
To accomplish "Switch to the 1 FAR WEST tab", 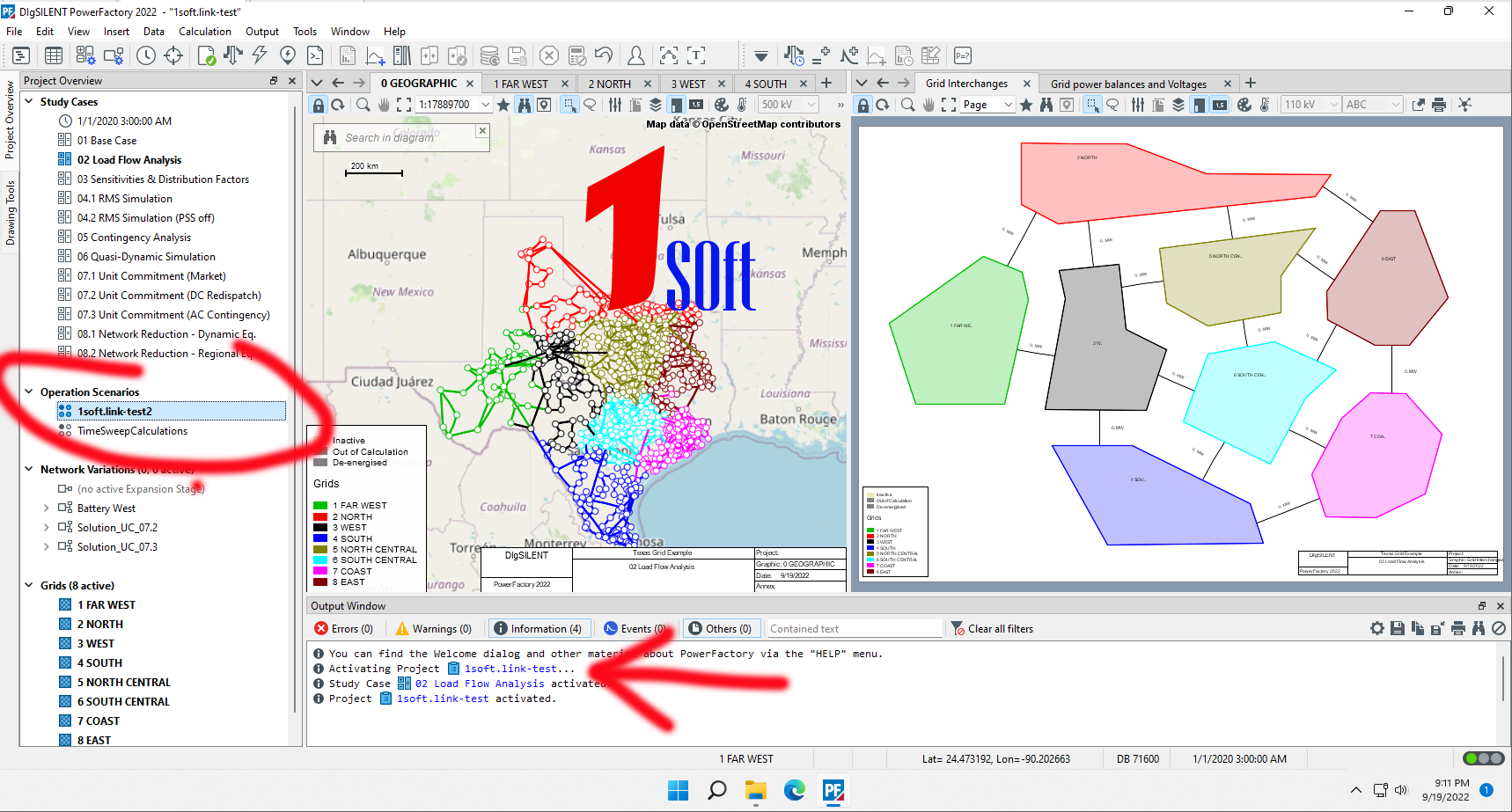I will 521,84.
